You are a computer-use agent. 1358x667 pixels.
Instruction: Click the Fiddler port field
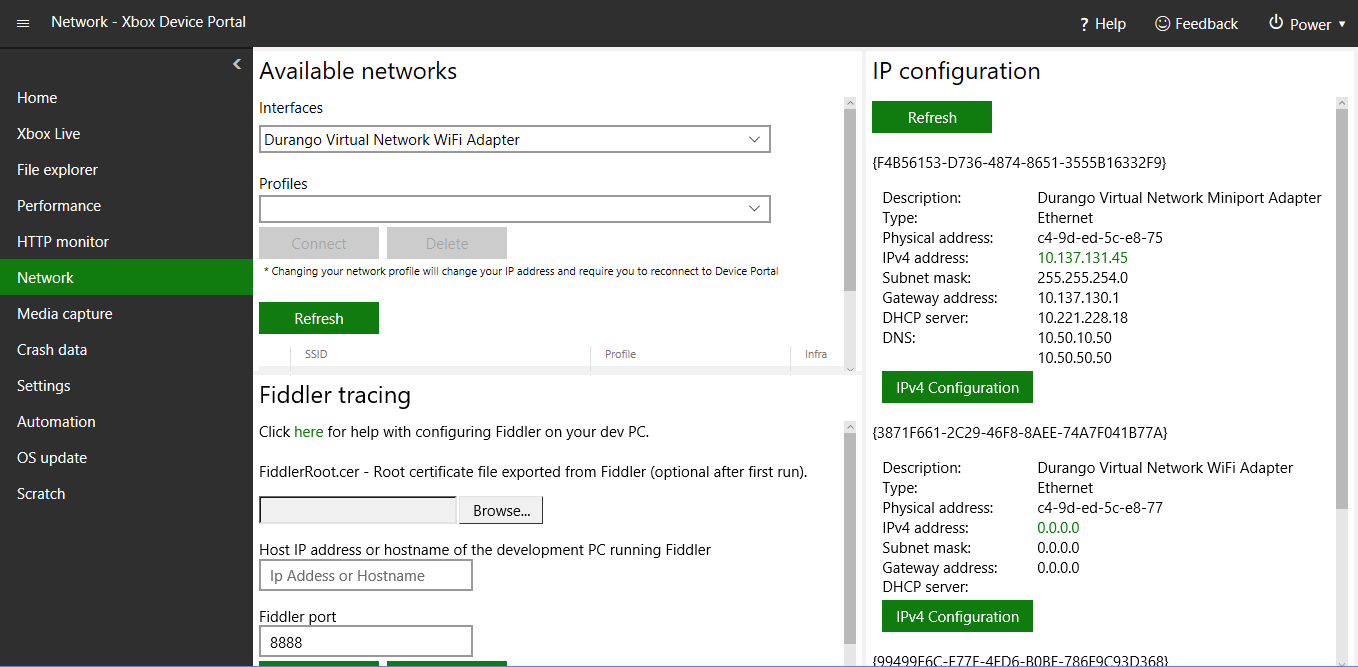[366, 641]
